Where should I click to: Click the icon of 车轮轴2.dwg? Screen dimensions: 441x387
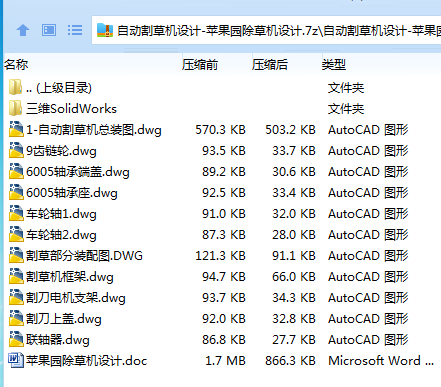(x=16, y=234)
